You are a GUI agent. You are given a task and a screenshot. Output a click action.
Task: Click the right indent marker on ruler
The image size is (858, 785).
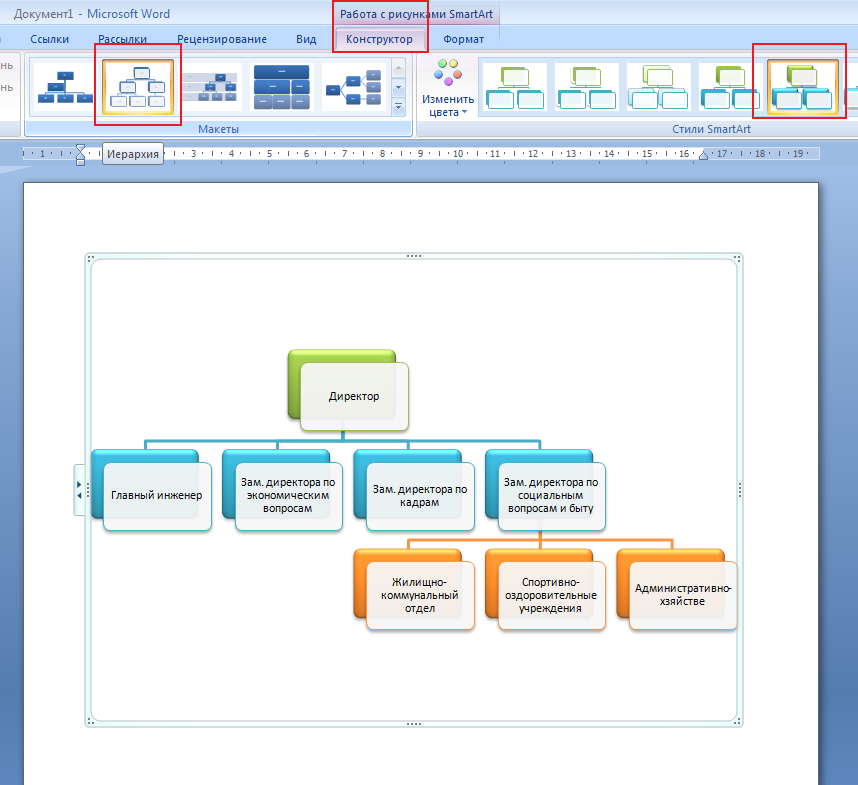tap(704, 156)
